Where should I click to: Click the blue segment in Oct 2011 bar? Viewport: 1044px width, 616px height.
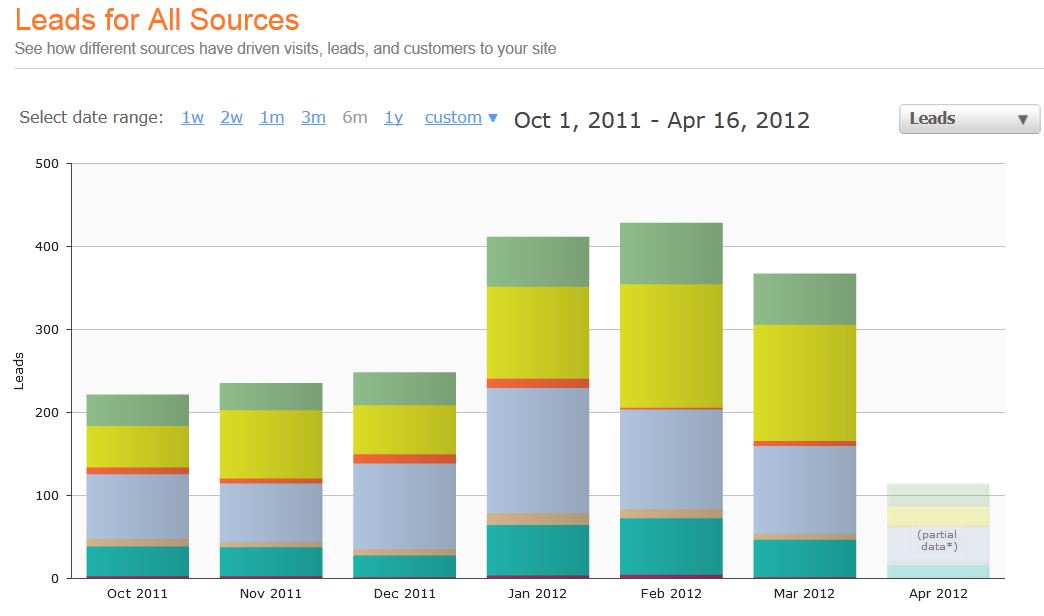[x=137, y=506]
